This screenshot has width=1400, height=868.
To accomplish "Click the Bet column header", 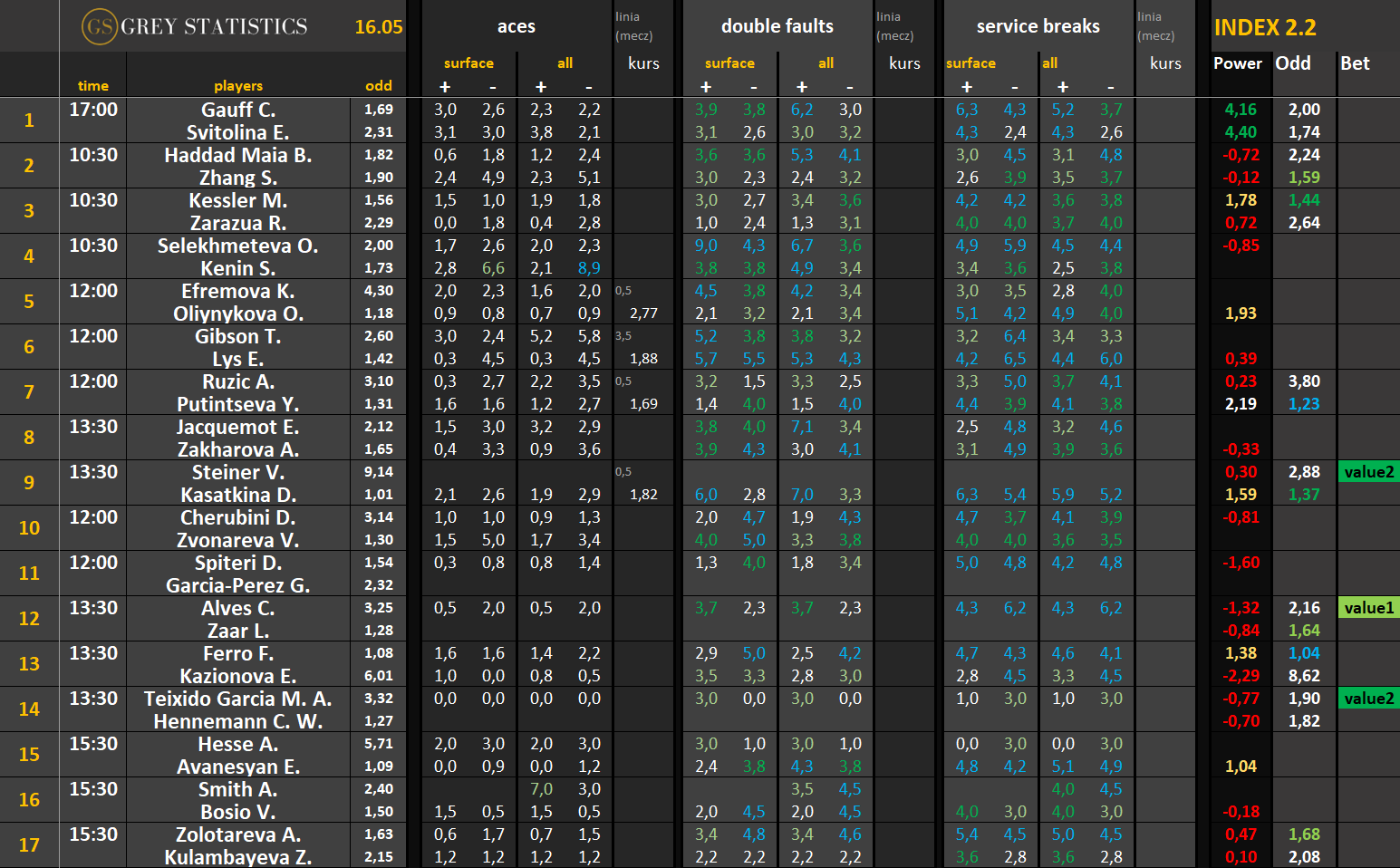I will point(1355,63).
